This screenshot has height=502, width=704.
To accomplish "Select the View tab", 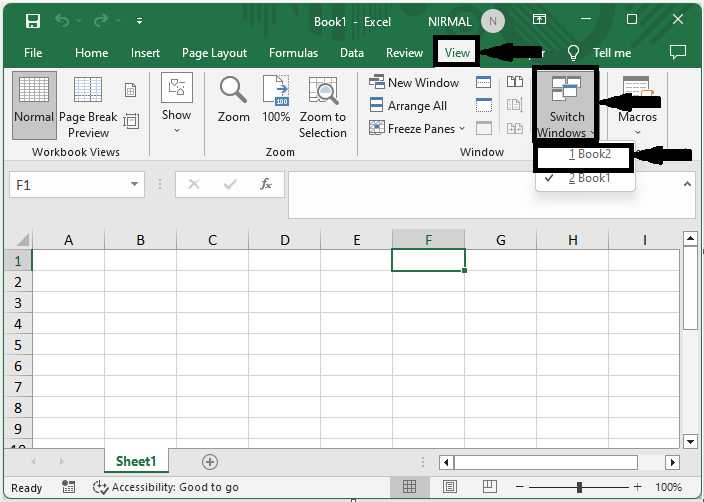I will [457, 53].
